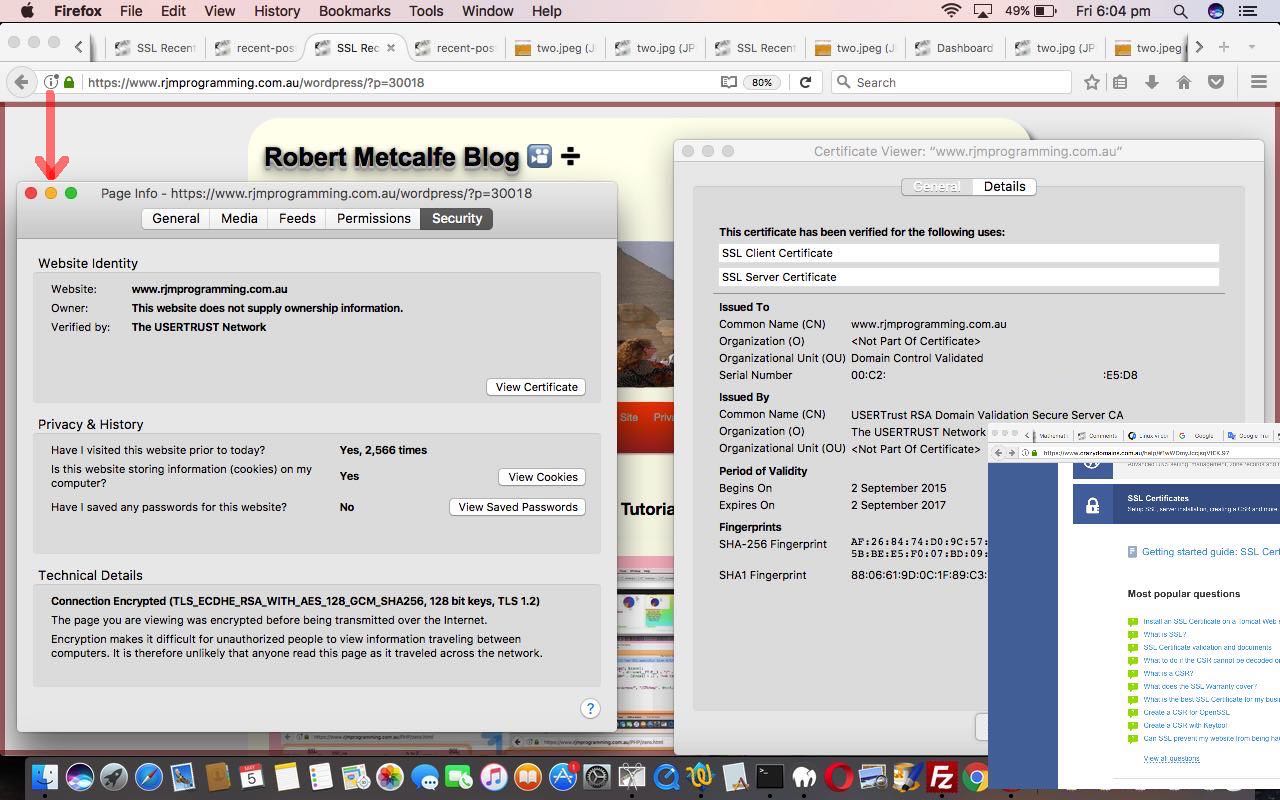This screenshot has width=1280, height=800.
Task: Switch to Feeds tab in Page Info
Action: tap(297, 218)
